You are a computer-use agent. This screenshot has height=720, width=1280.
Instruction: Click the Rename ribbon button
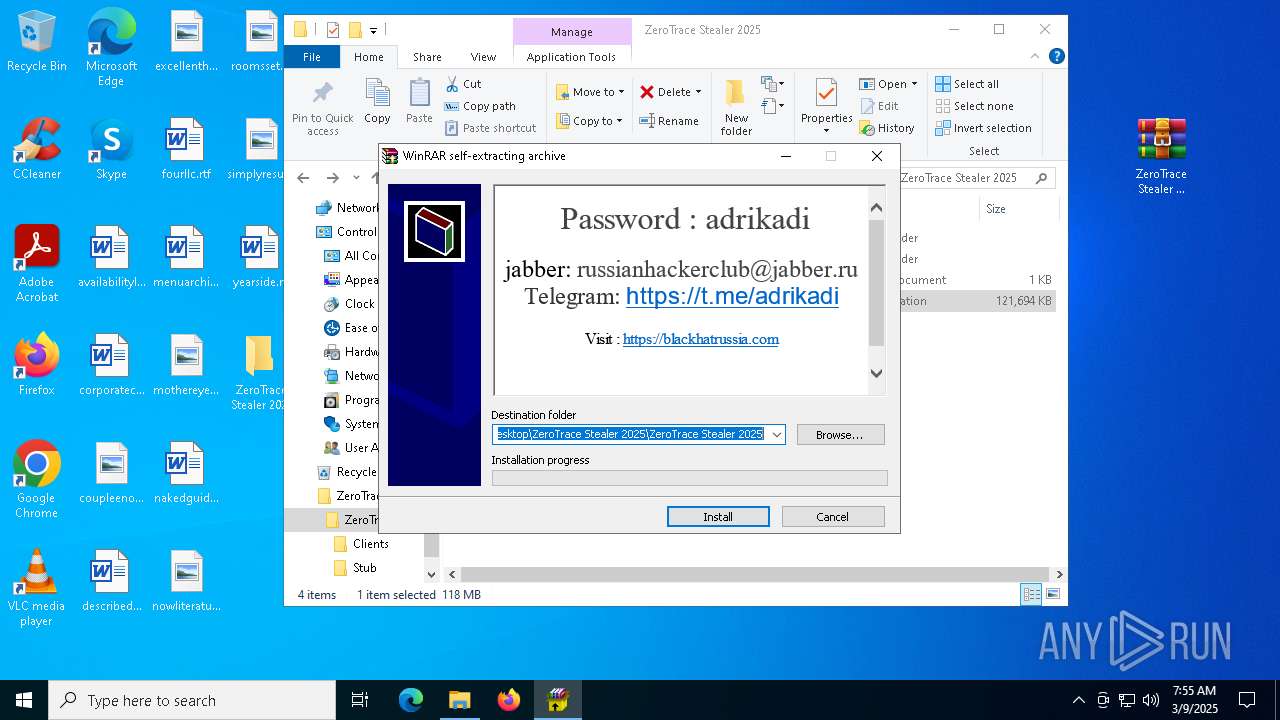click(669, 121)
